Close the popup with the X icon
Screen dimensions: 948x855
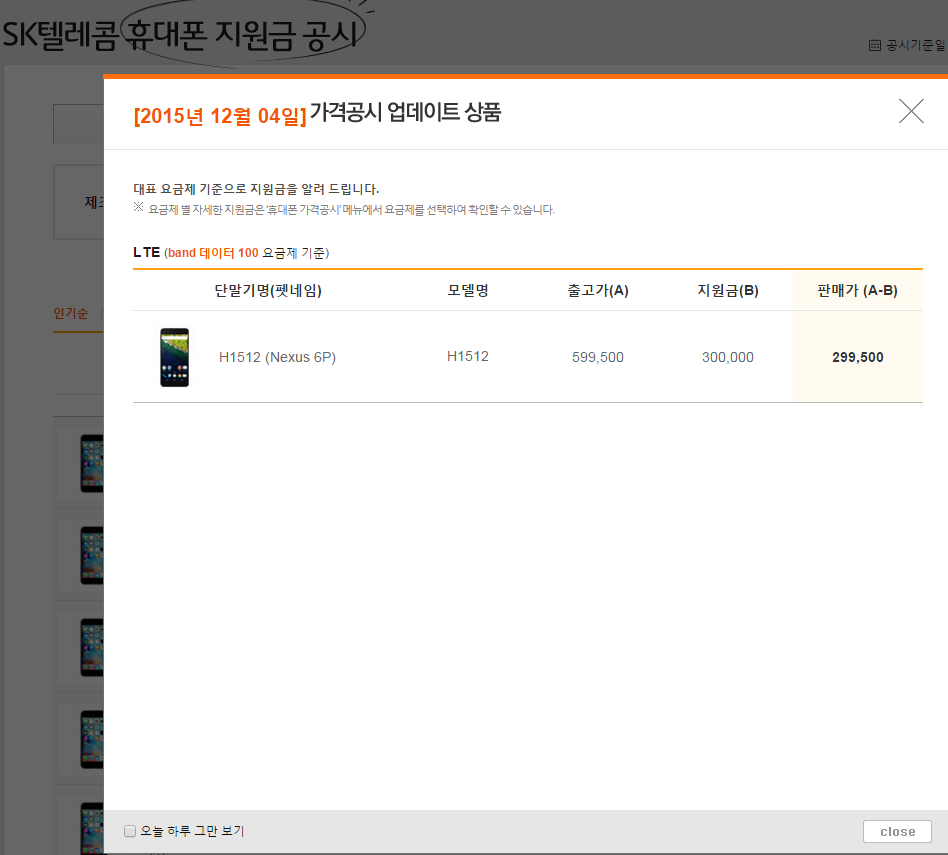pos(911,111)
